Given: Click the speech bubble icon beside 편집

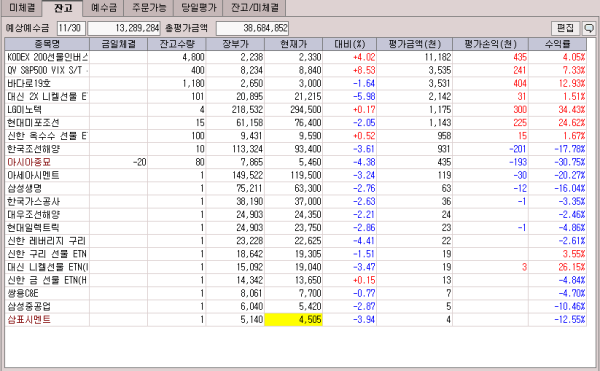Looking at the screenshot, I should (x=589, y=28).
